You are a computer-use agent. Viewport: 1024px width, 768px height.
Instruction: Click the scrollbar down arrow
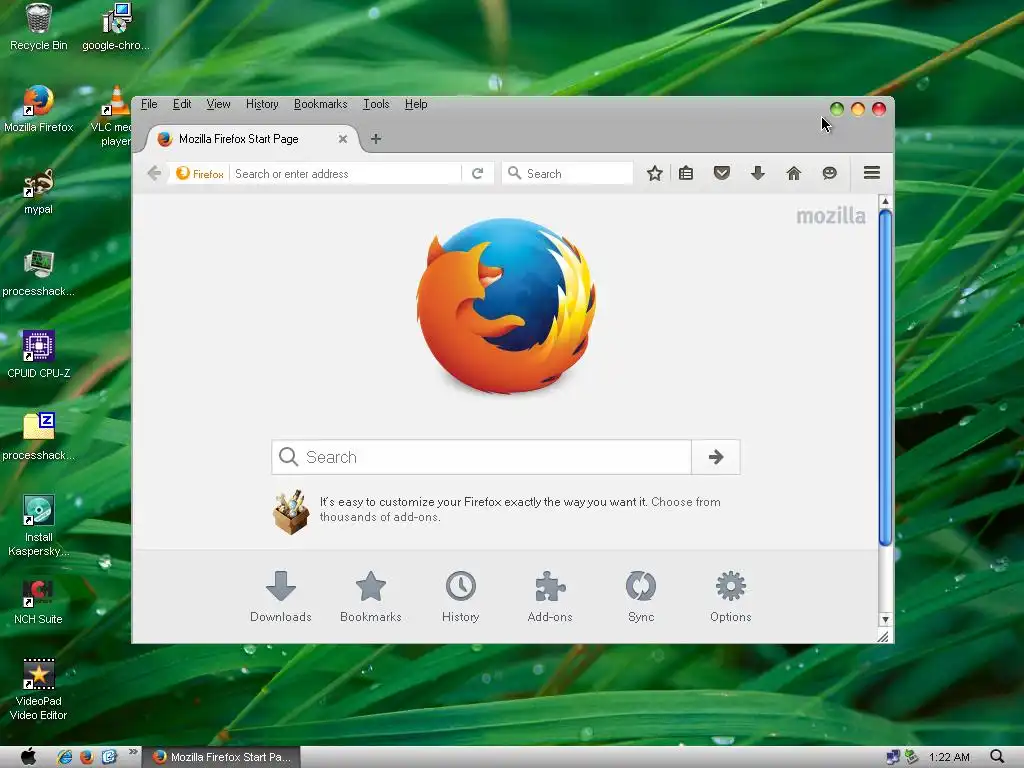pos(886,619)
